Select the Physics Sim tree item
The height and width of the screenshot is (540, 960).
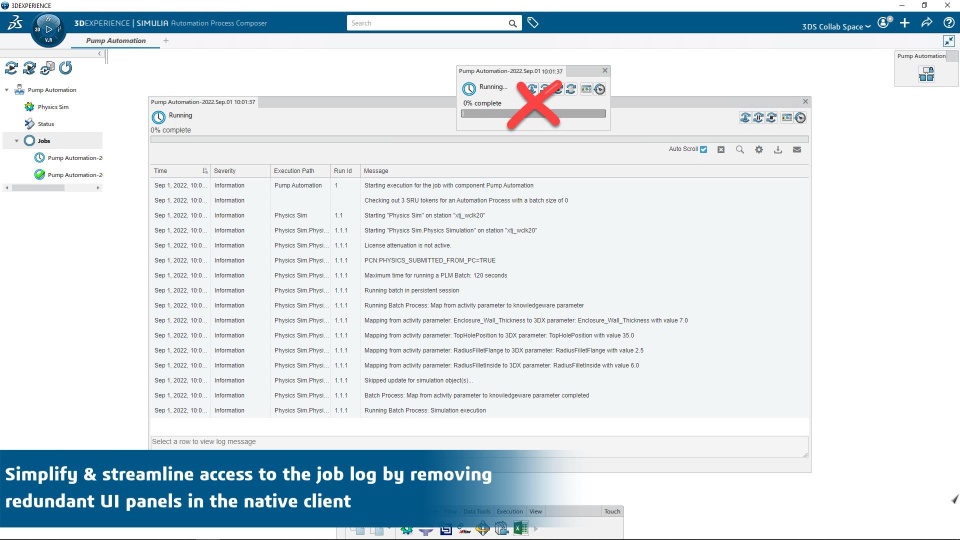[53, 107]
